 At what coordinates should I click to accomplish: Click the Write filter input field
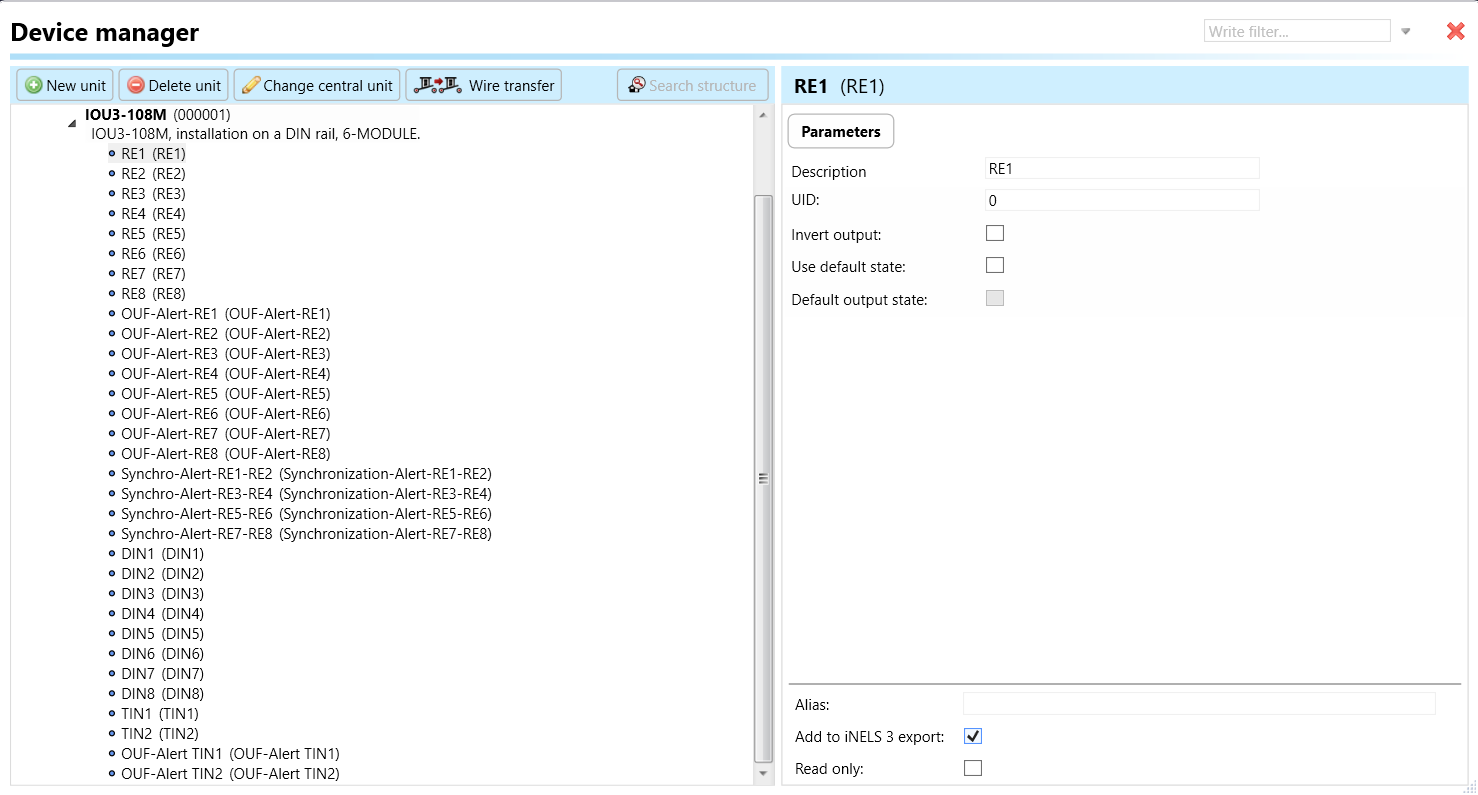1296,32
